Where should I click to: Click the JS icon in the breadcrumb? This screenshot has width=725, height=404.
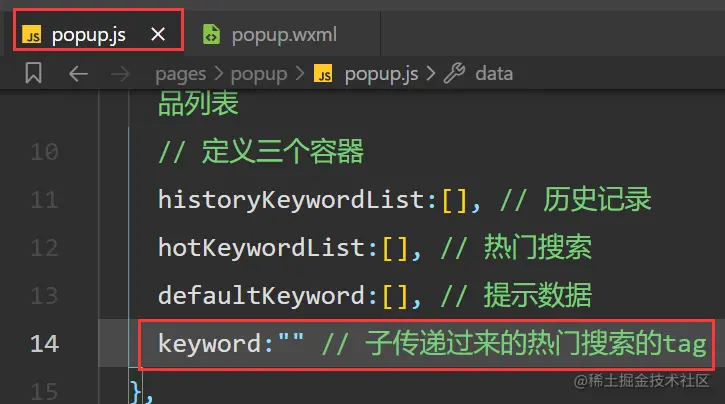[x=323, y=73]
